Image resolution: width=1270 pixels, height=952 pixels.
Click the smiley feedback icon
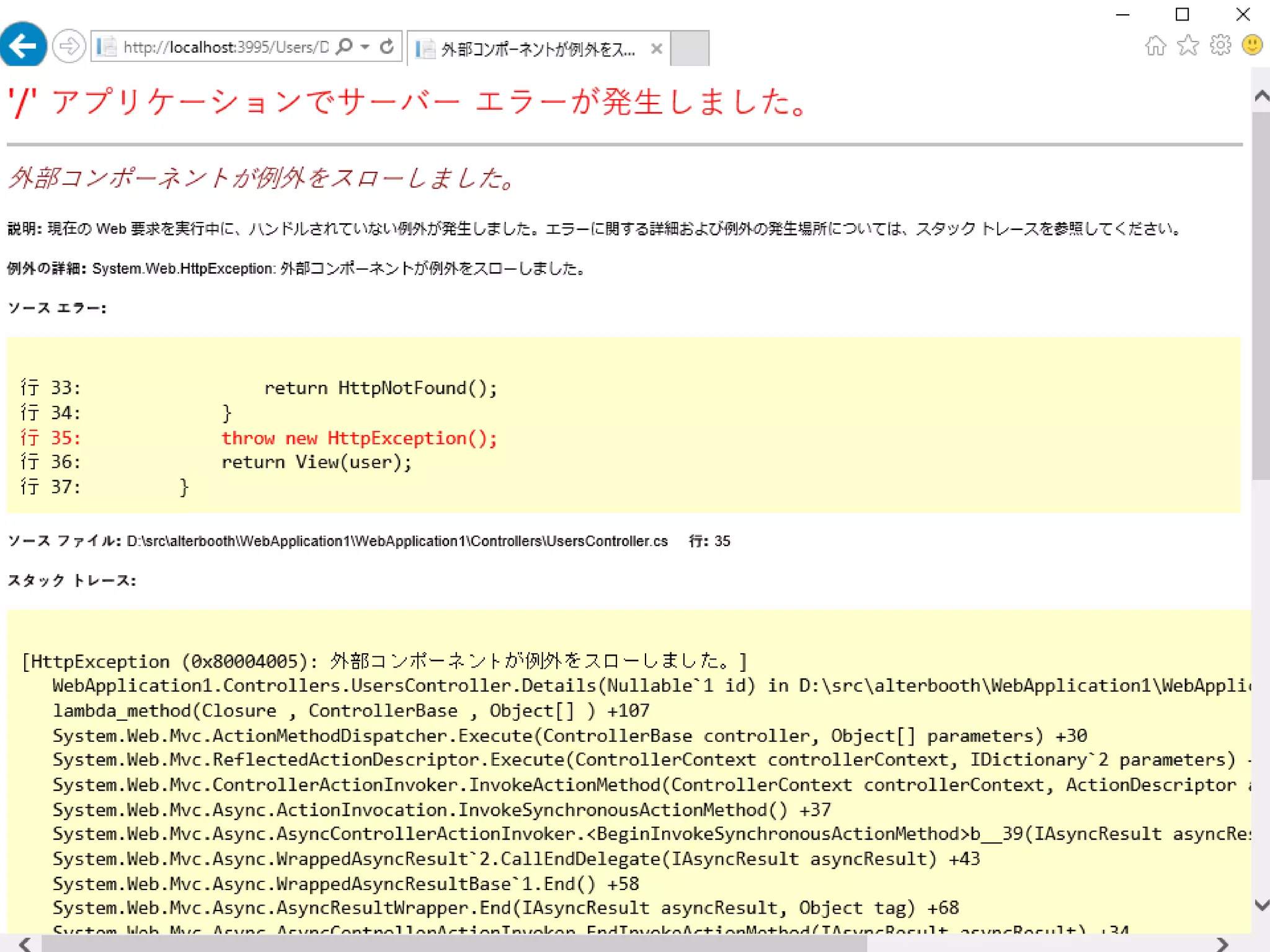(x=1252, y=45)
